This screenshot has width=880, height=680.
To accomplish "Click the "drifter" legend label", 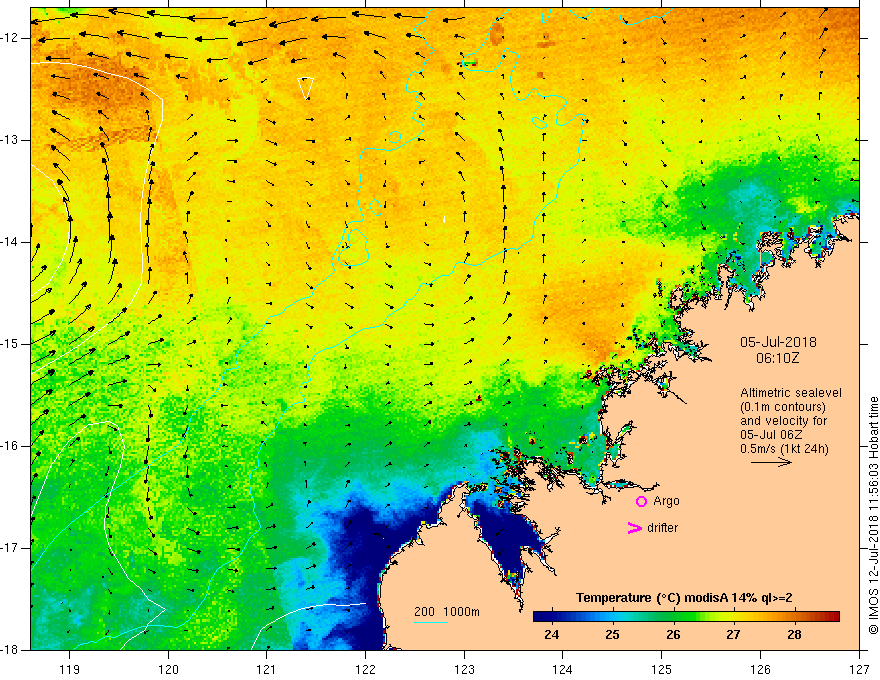I will pos(662,528).
